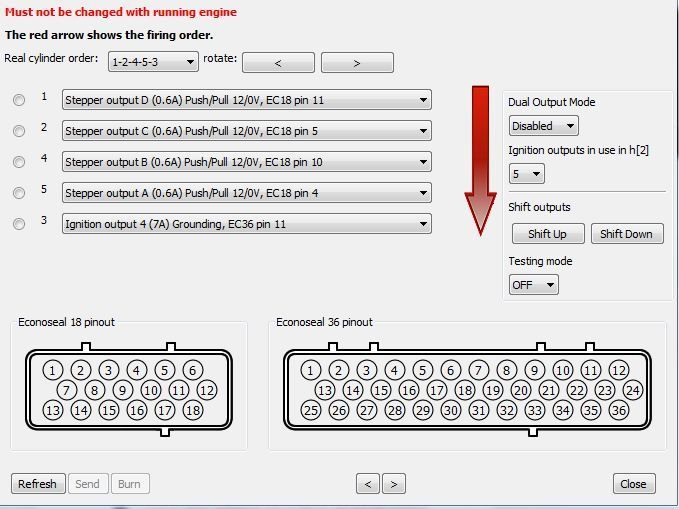
Task: Click the 'Dual Output Mode' label
Action: tap(552, 102)
